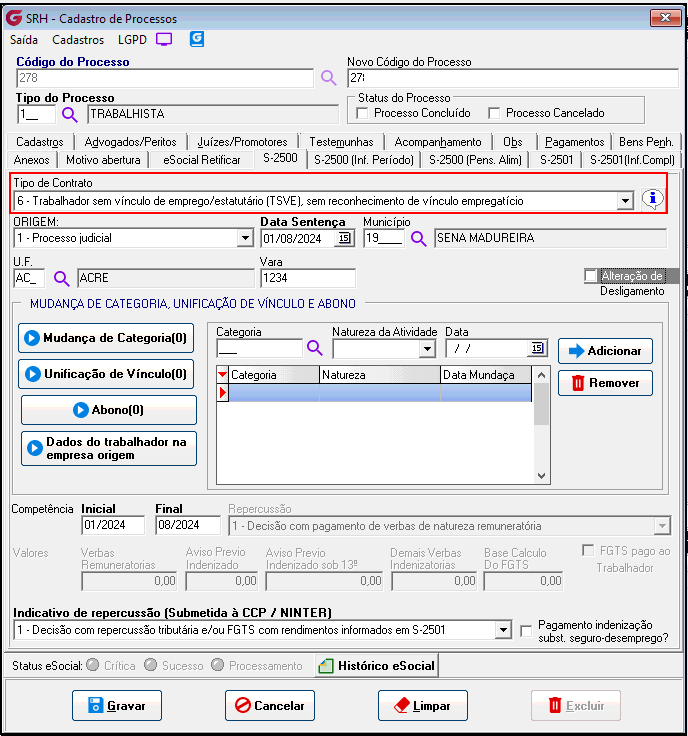
Task: Open the Cadastros menu
Action: click(x=78, y=40)
